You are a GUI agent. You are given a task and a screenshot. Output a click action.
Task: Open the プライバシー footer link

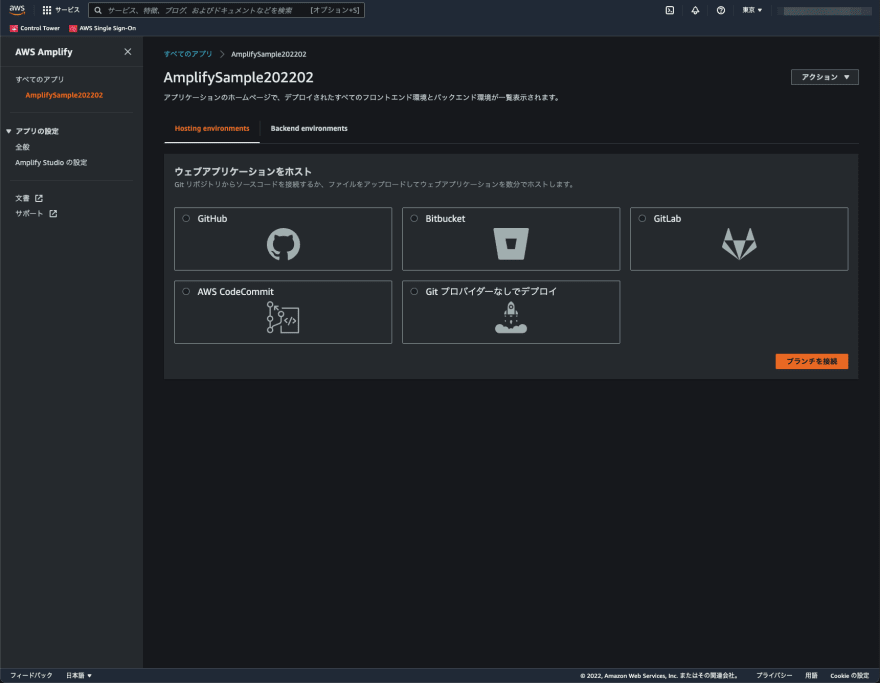pos(774,675)
